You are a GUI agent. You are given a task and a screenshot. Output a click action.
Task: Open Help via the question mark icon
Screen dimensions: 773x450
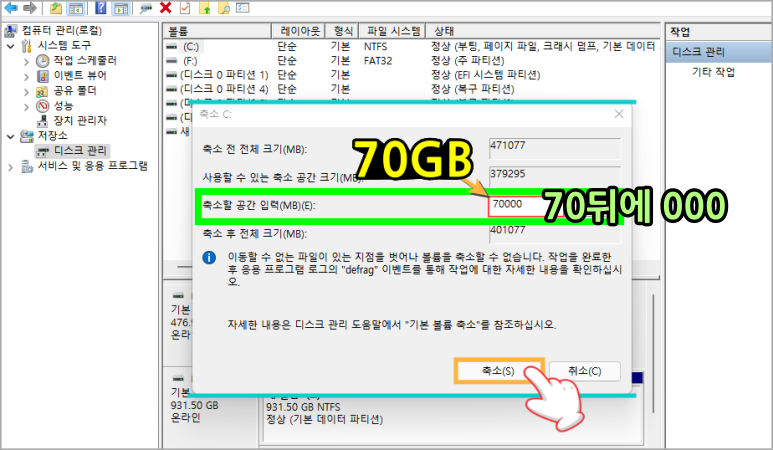[x=101, y=7]
